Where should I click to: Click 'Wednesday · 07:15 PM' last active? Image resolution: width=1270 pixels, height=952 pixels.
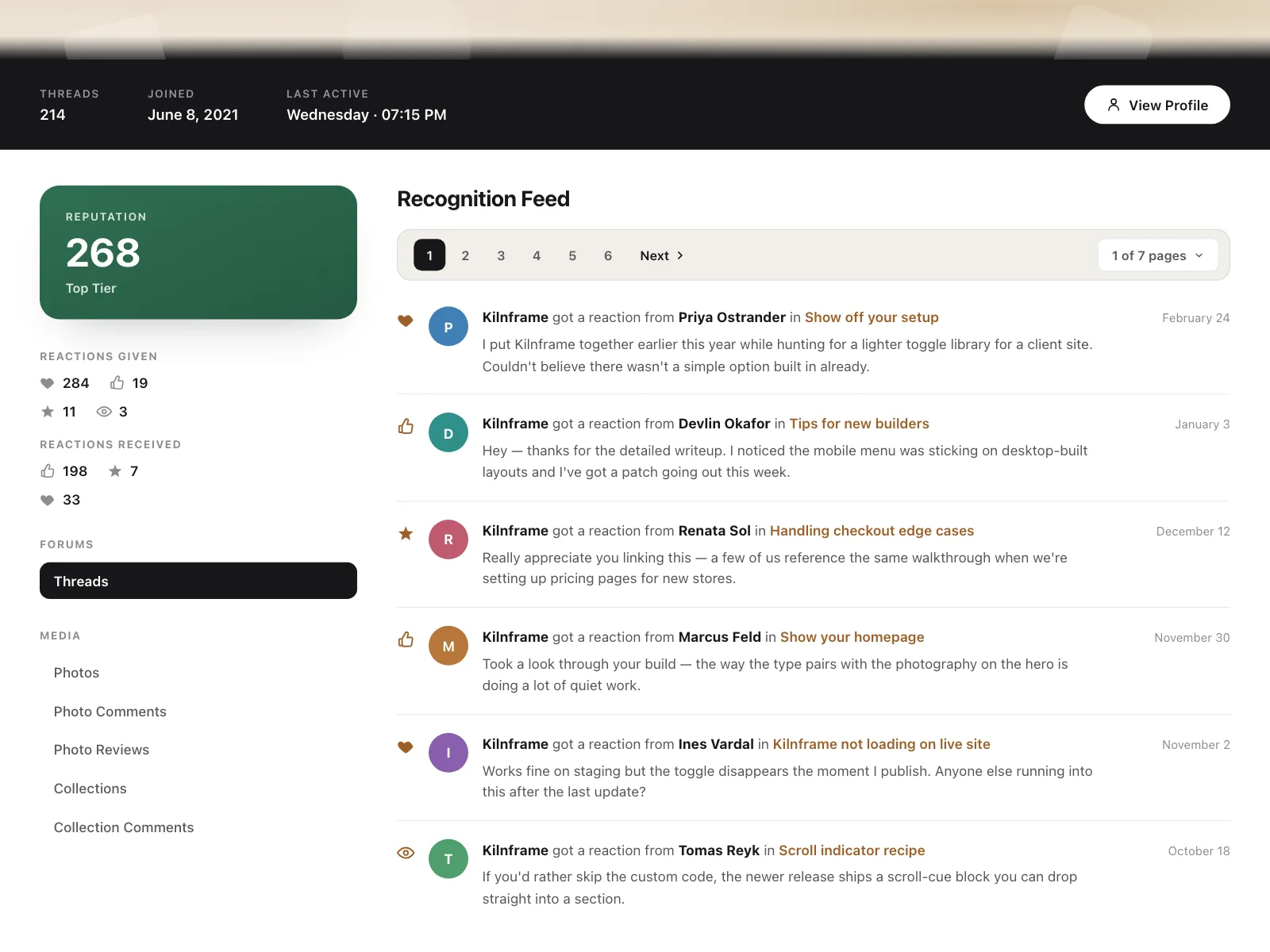pos(366,115)
